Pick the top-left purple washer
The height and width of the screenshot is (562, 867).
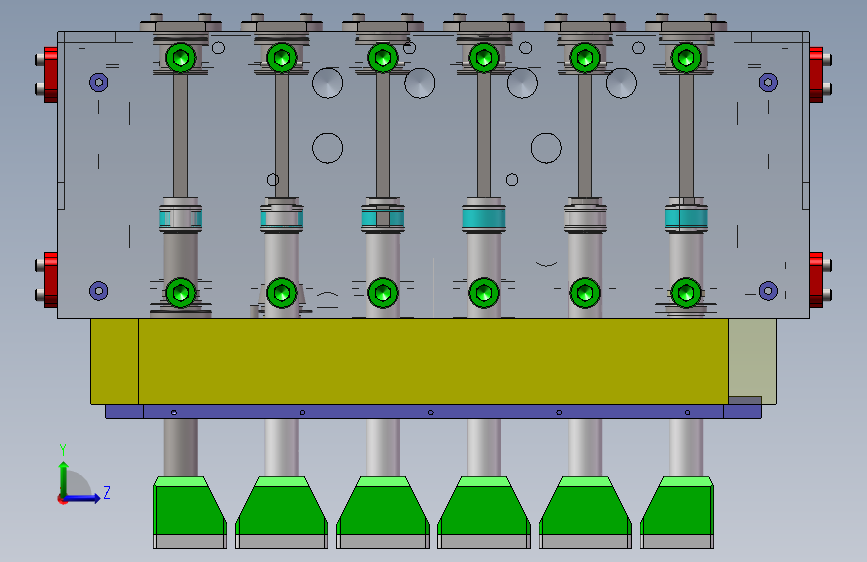(x=98, y=82)
